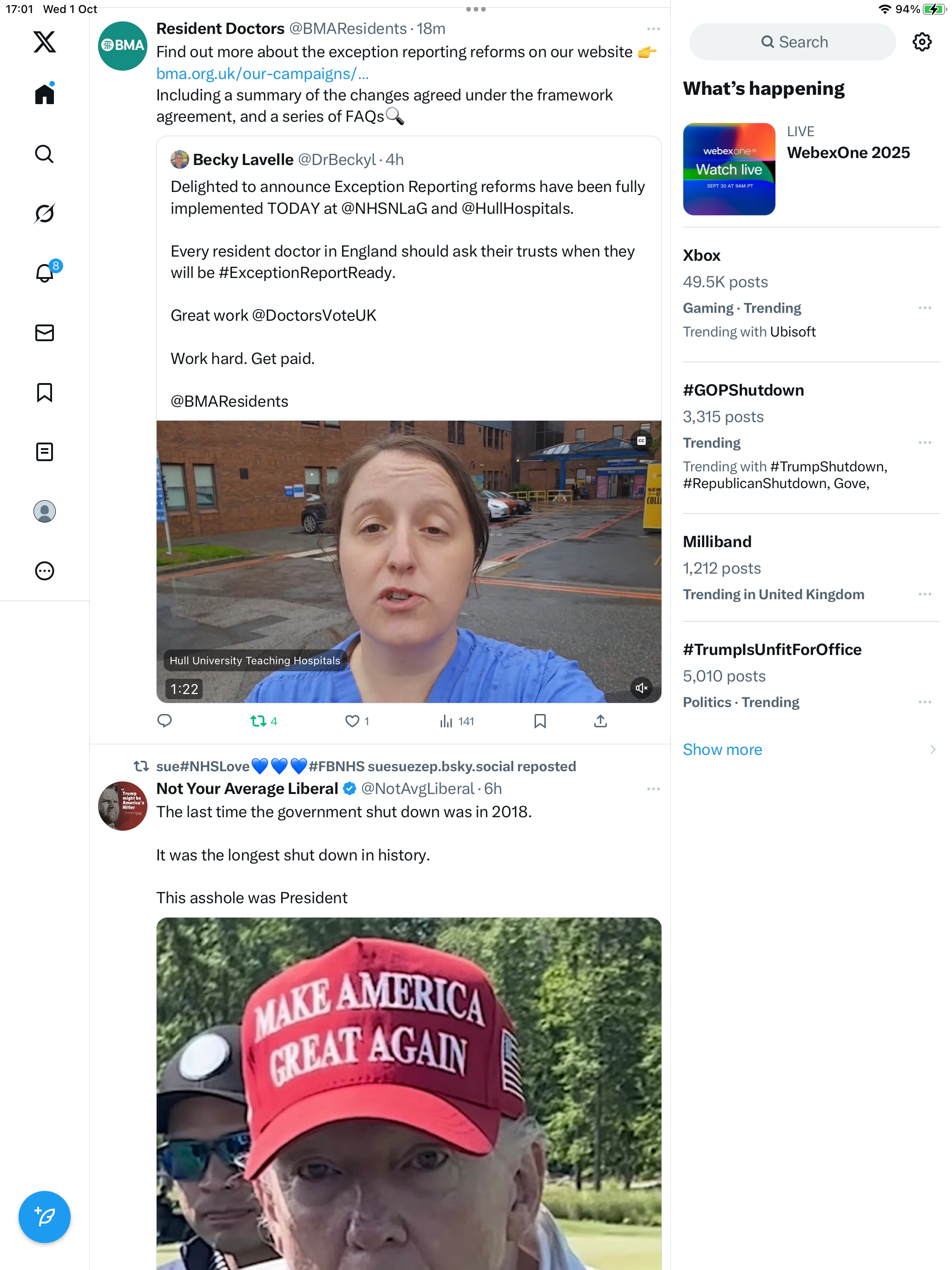The height and width of the screenshot is (1270, 952).
Task: Open Lists icon in sidebar
Action: [x=44, y=452]
